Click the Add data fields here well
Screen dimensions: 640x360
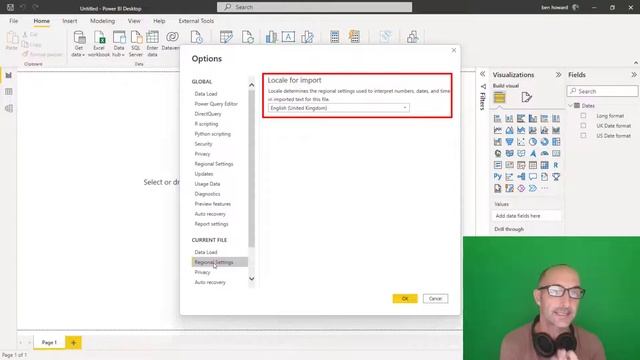pos(526,216)
